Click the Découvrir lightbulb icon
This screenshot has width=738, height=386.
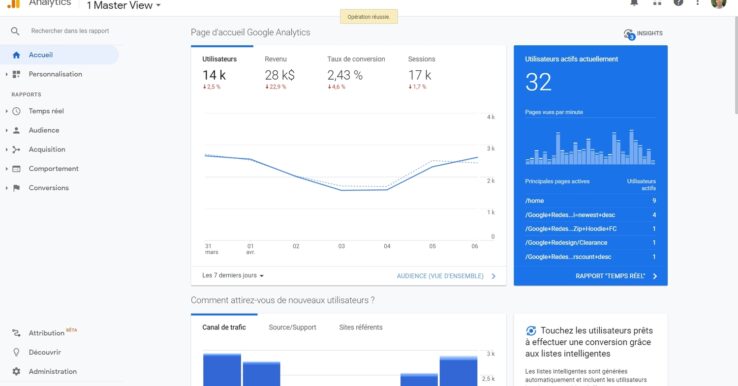(x=16, y=352)
